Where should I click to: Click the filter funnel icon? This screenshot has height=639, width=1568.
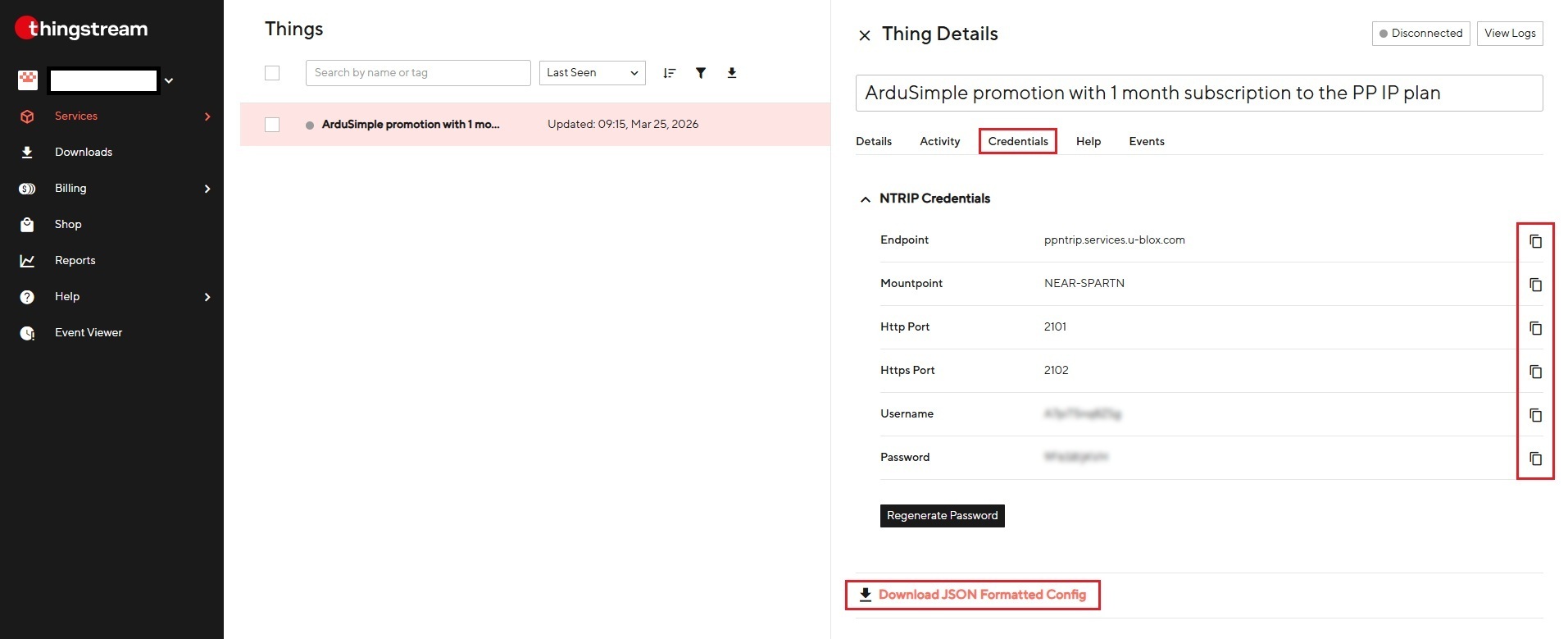(x=701, y=73)
